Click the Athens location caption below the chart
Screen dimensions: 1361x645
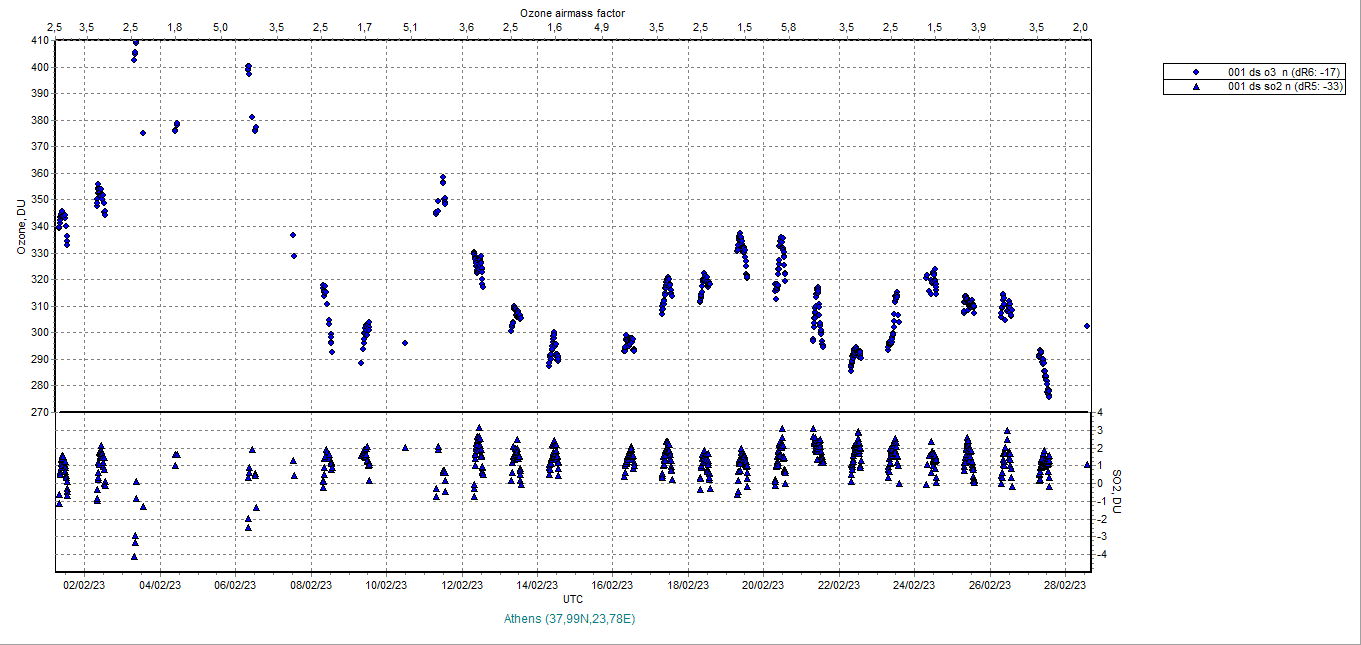coord(570,619)
